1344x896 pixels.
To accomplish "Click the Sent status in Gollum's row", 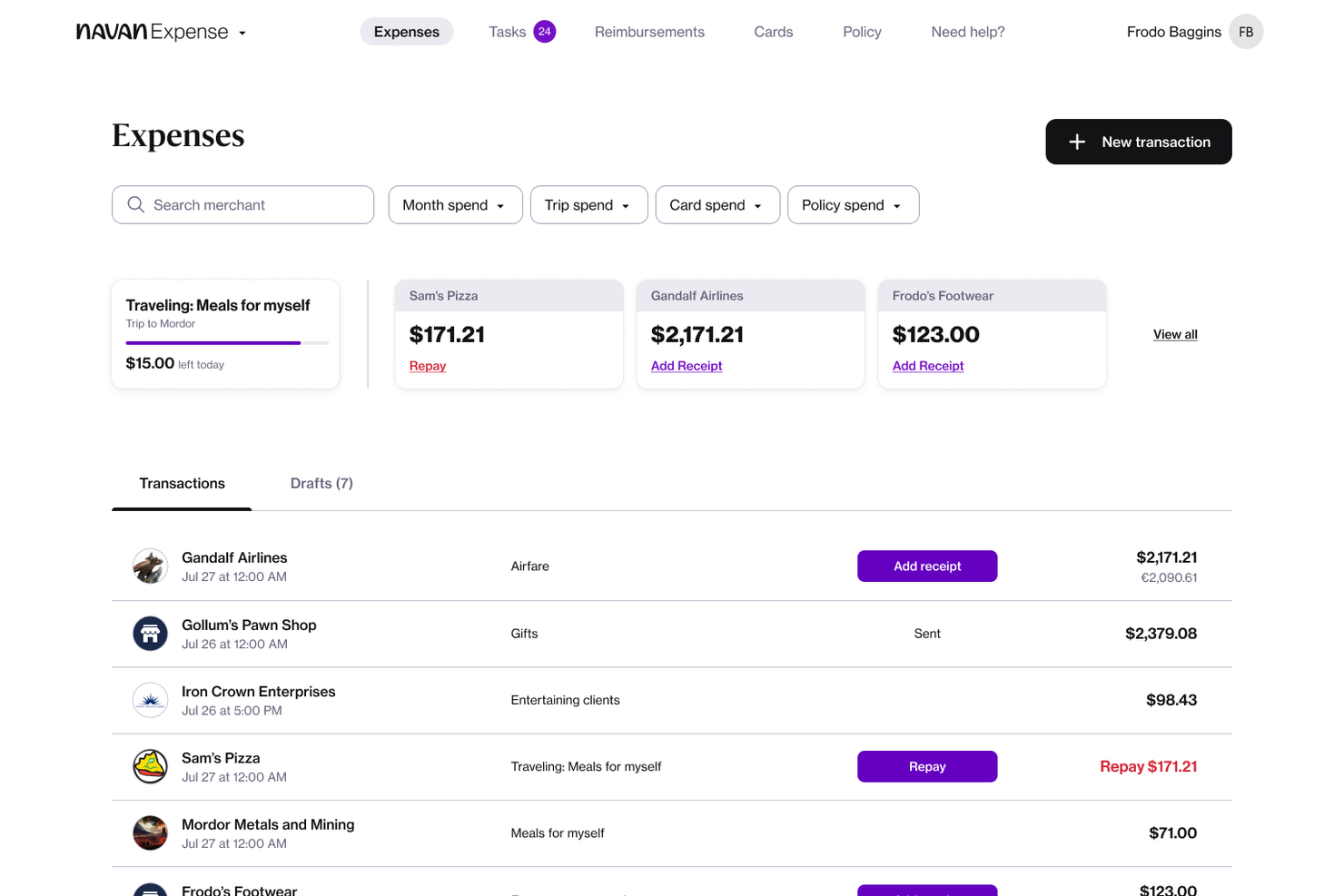I will [927, 634].
